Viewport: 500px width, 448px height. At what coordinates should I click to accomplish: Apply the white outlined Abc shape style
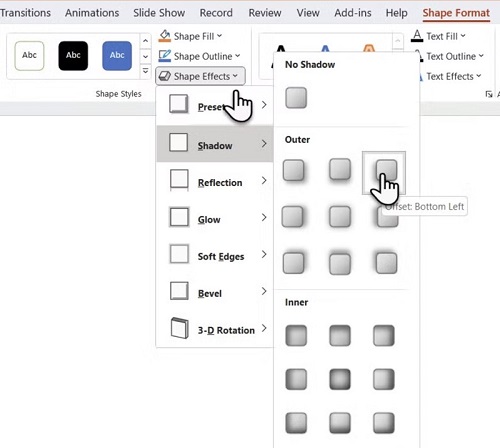29,56
